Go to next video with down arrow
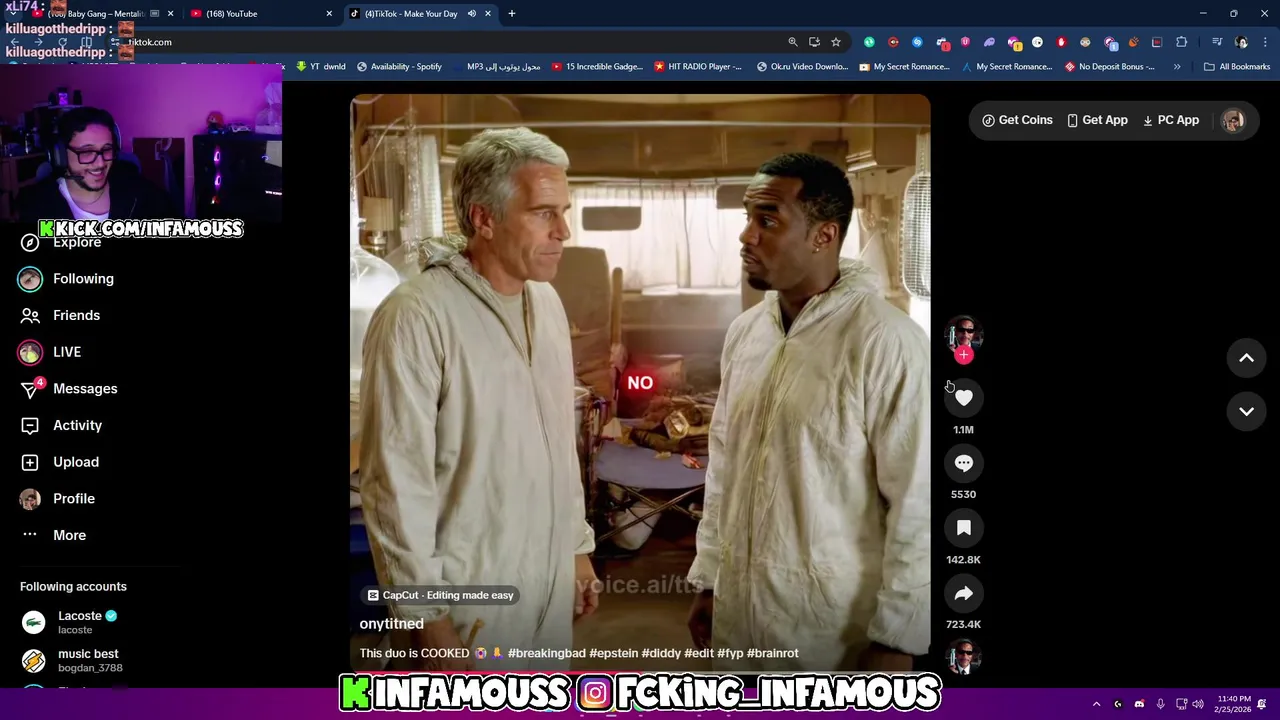 click(1247, 411)
